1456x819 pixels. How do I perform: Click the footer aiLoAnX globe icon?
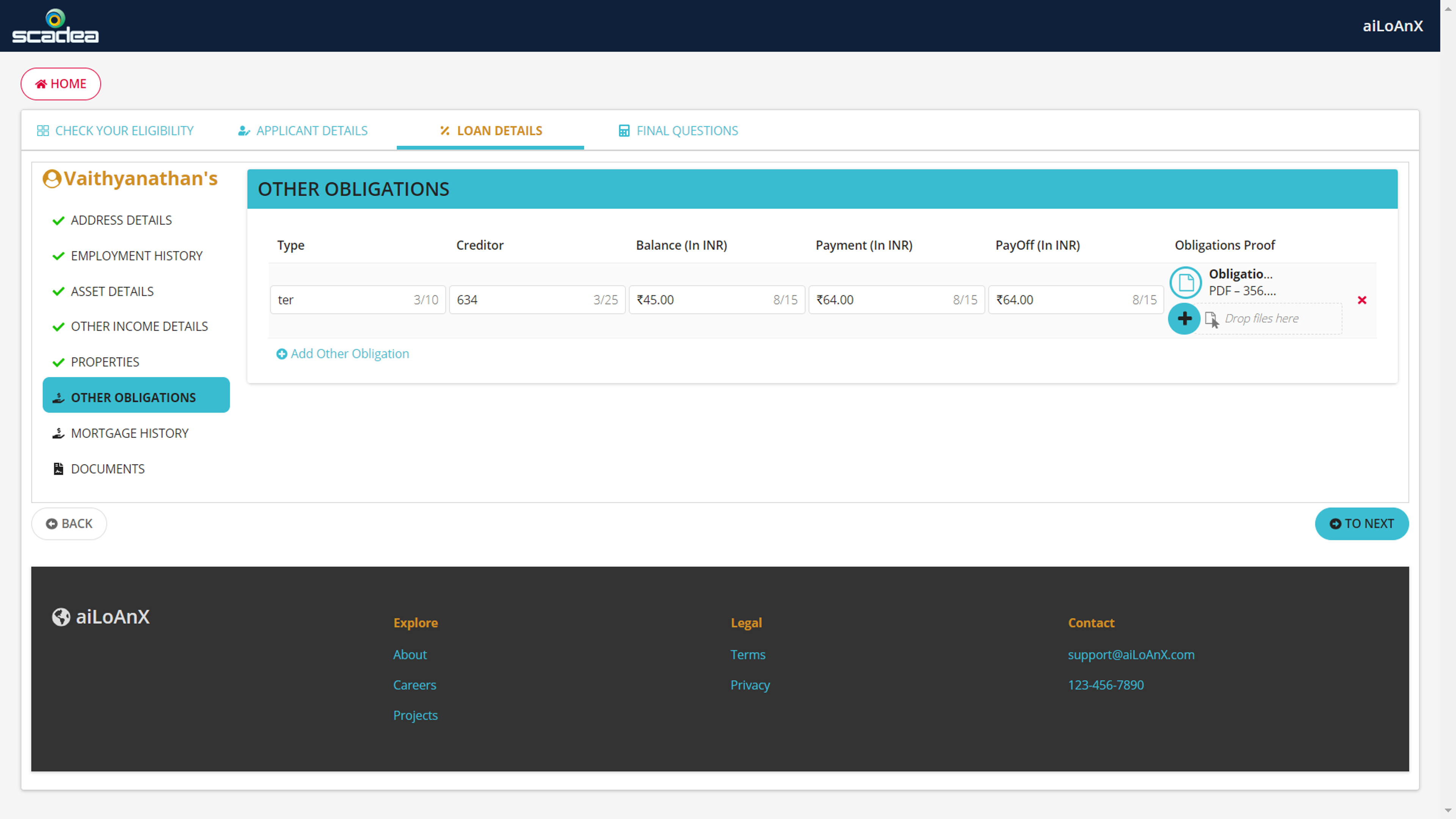[61, 617]
